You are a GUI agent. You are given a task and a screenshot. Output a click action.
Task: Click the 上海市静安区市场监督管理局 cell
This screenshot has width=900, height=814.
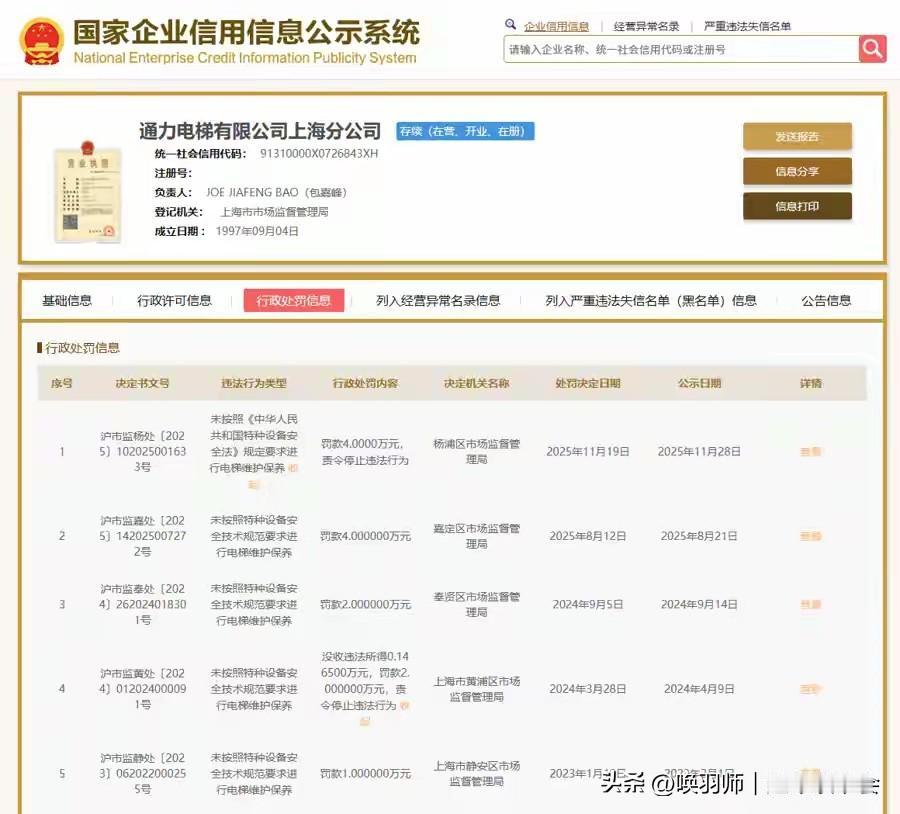[476, 773]
